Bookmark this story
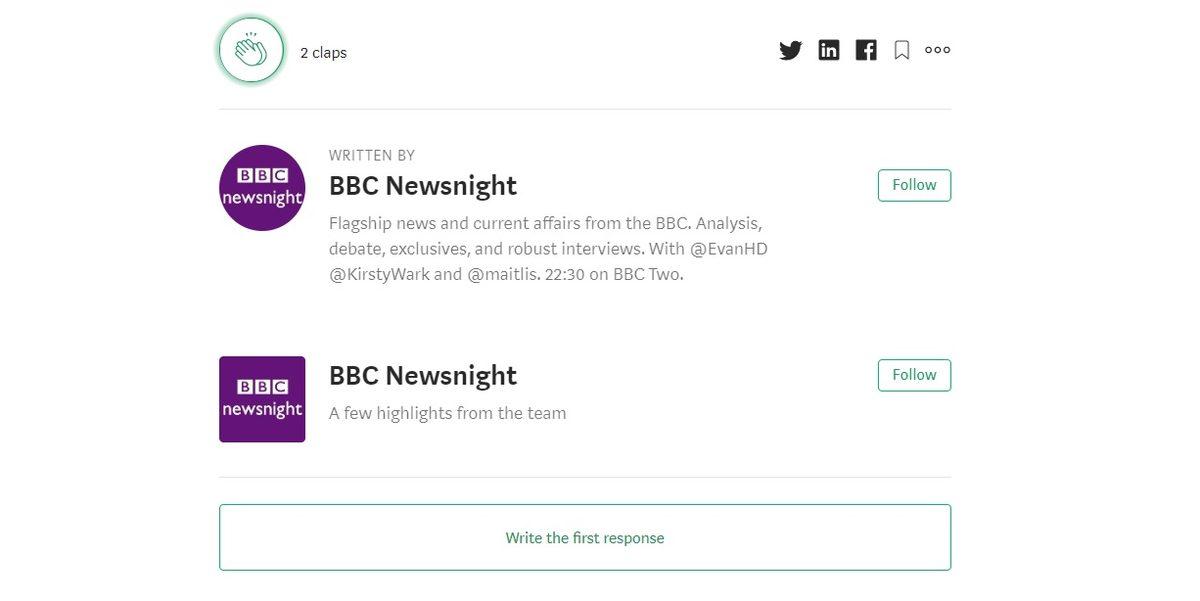The height and width of the screenshot is (601, 1200). (902, 50)
